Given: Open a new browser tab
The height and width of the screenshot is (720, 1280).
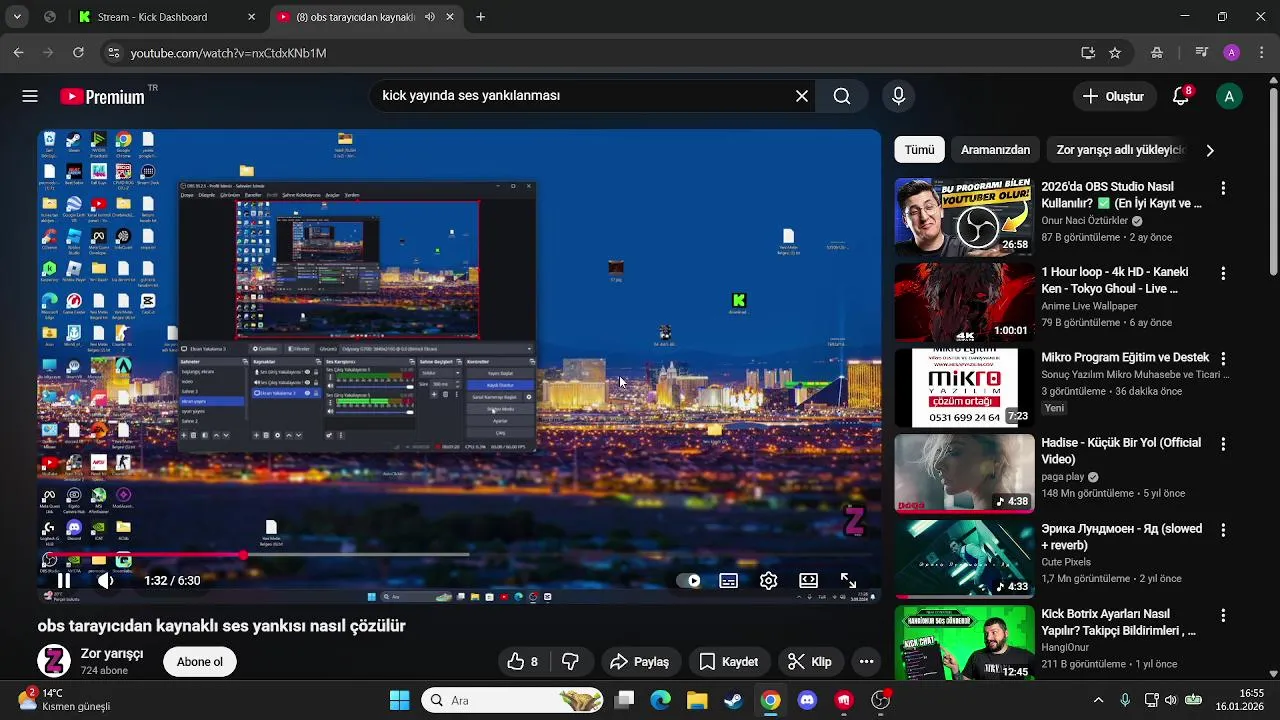Looking at the screenshot, I should pos(481,17).
